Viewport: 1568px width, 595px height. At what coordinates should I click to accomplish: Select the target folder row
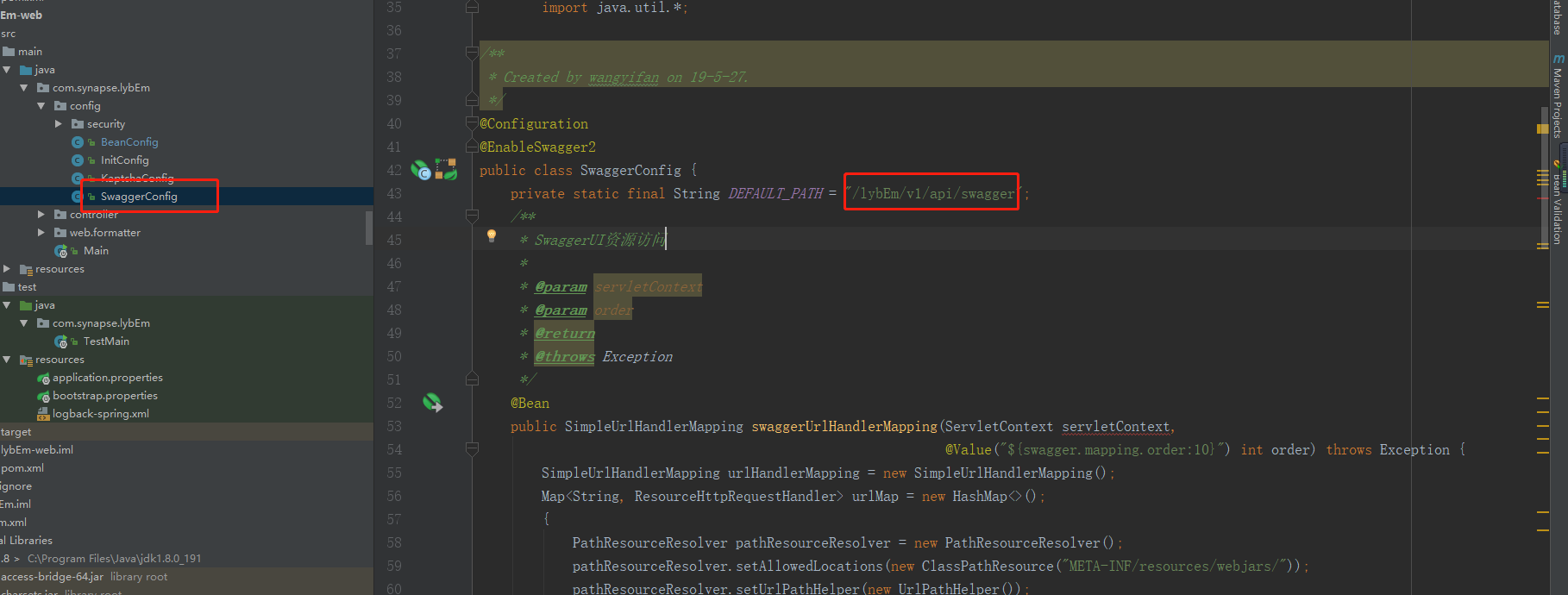pos(186,432)
